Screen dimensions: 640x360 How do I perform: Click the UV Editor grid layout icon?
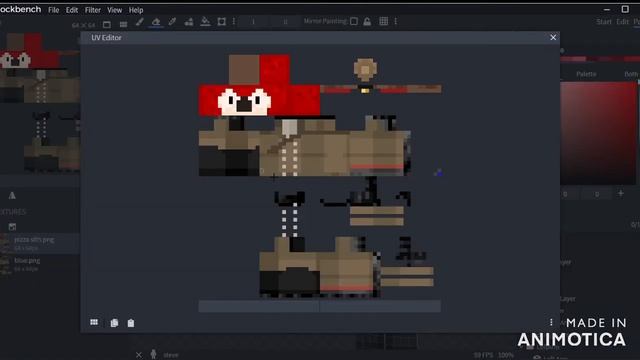(94, 322)
